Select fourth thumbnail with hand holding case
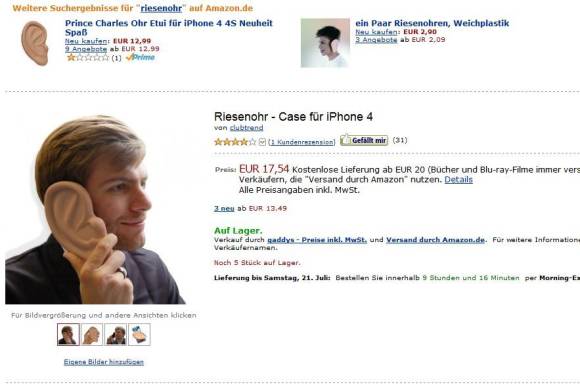 pos(139,334)
